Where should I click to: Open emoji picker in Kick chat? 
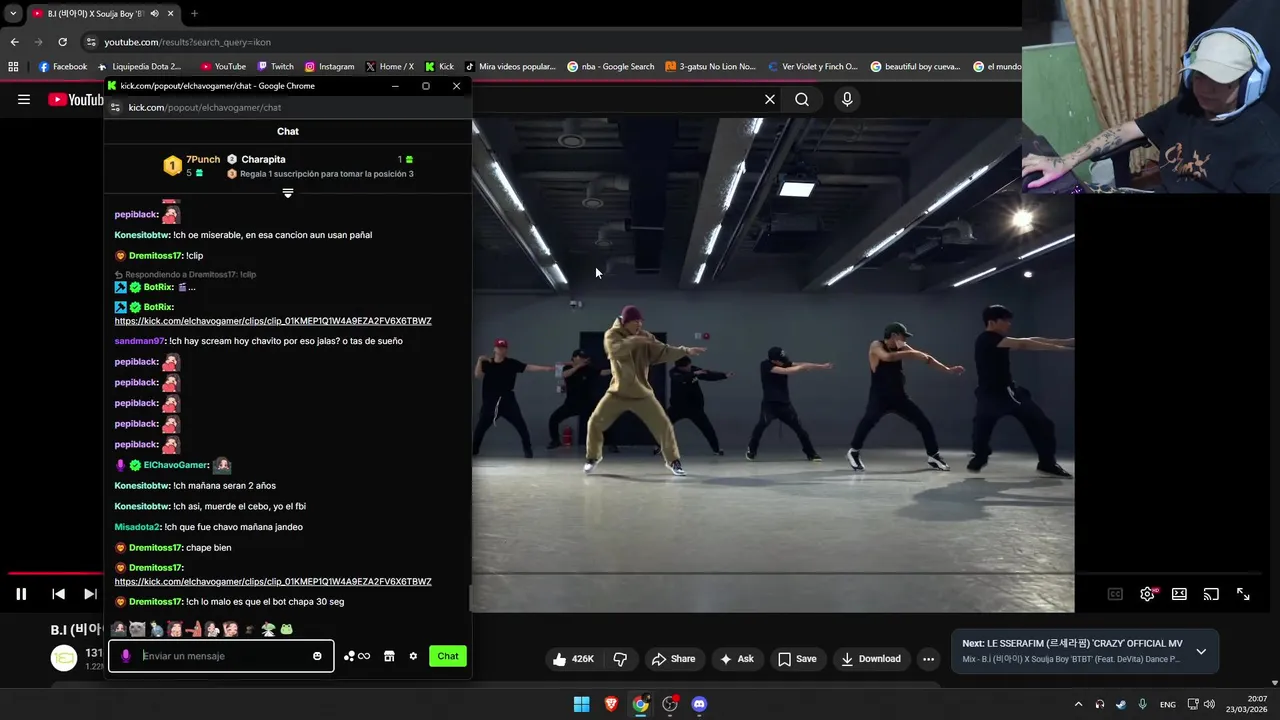(317, 656)
